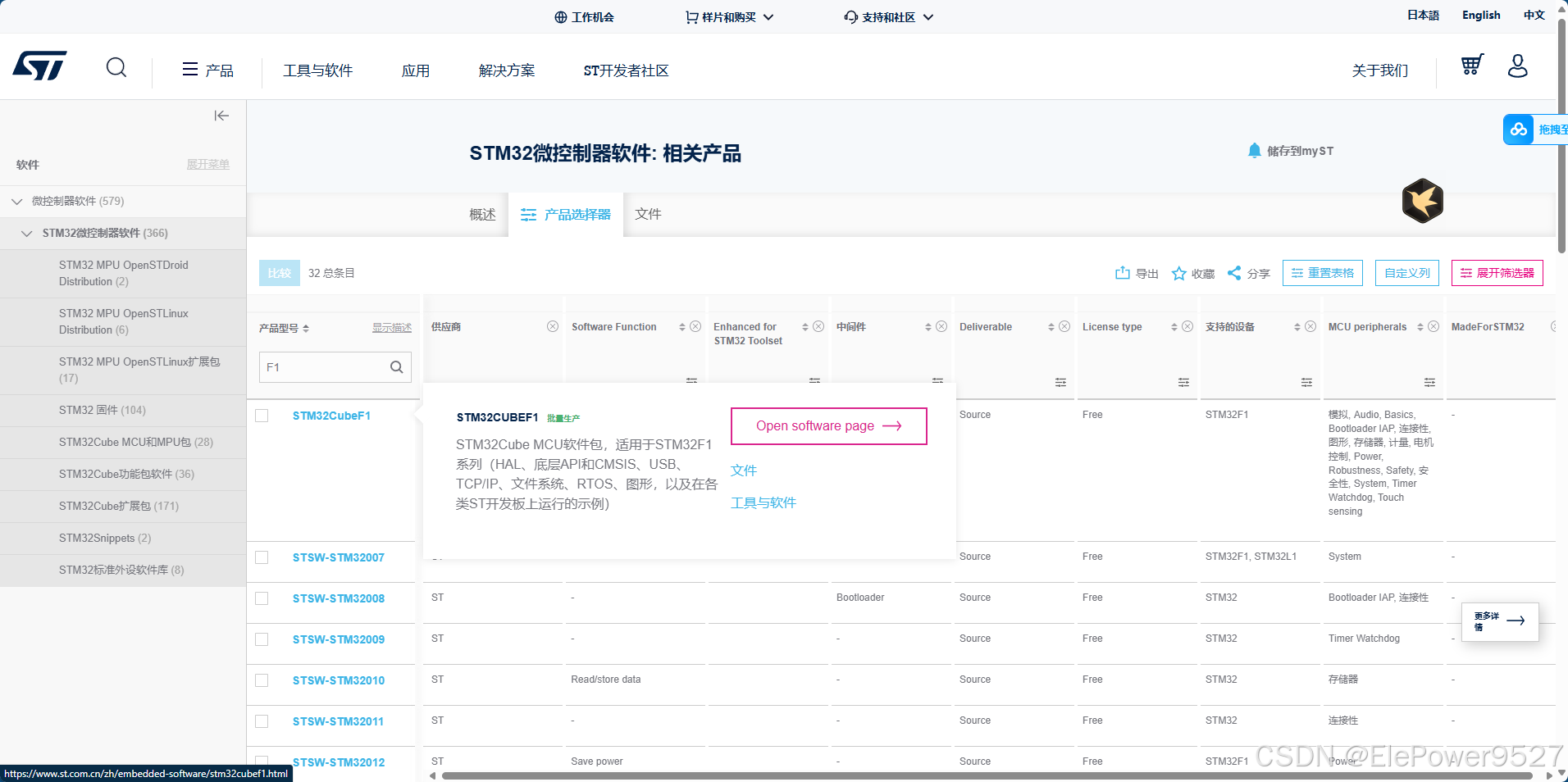This screenshot has width=1568, height=782.
Task: Click the blue cloud drag widget icon
Action: click(1519, 130)
